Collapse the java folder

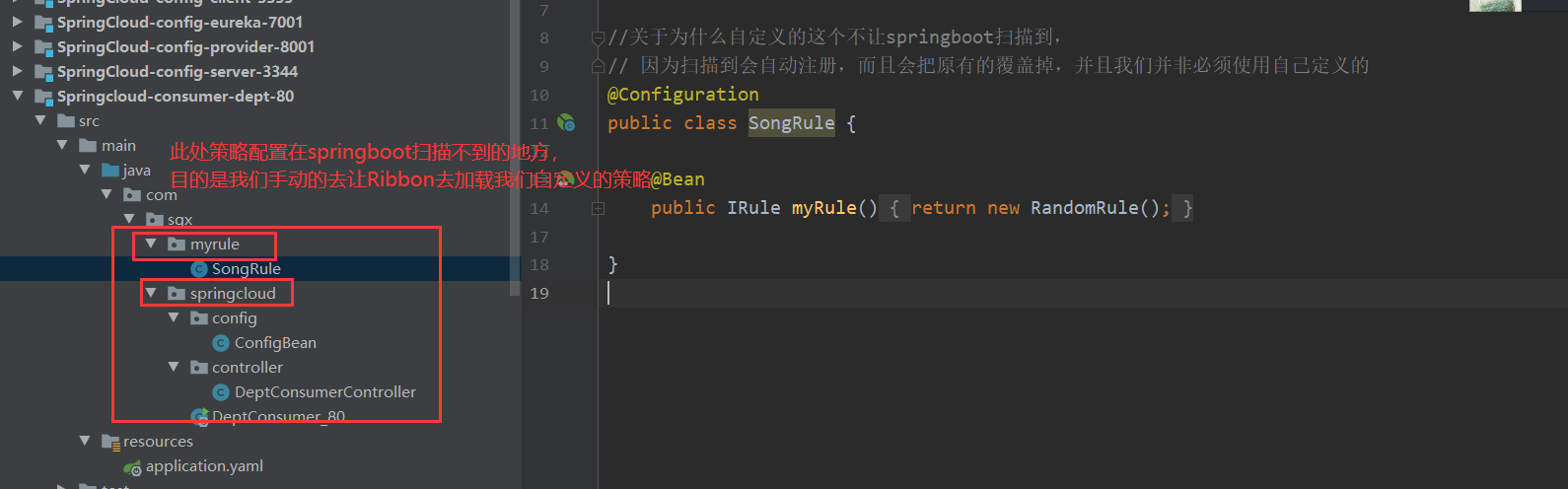point(85,170)
